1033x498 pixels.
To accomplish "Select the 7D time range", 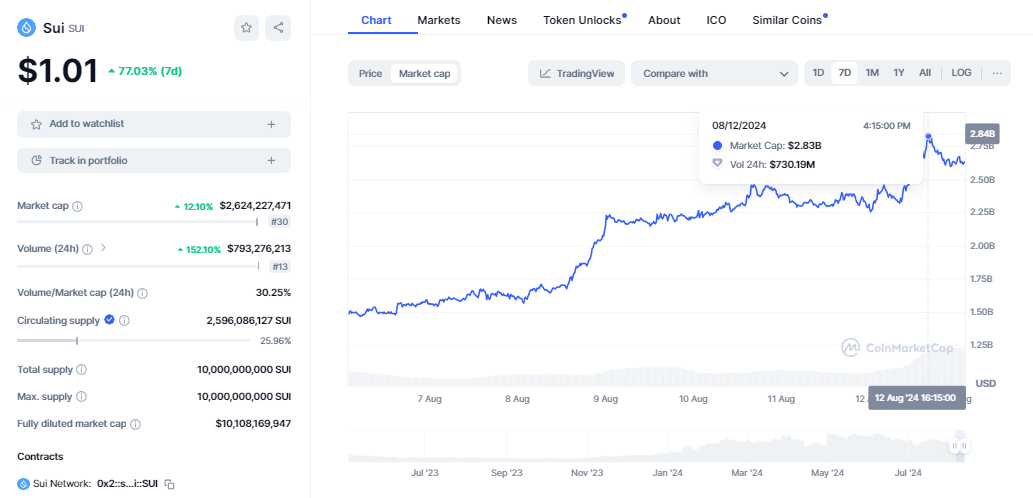I will pos(845,72).
